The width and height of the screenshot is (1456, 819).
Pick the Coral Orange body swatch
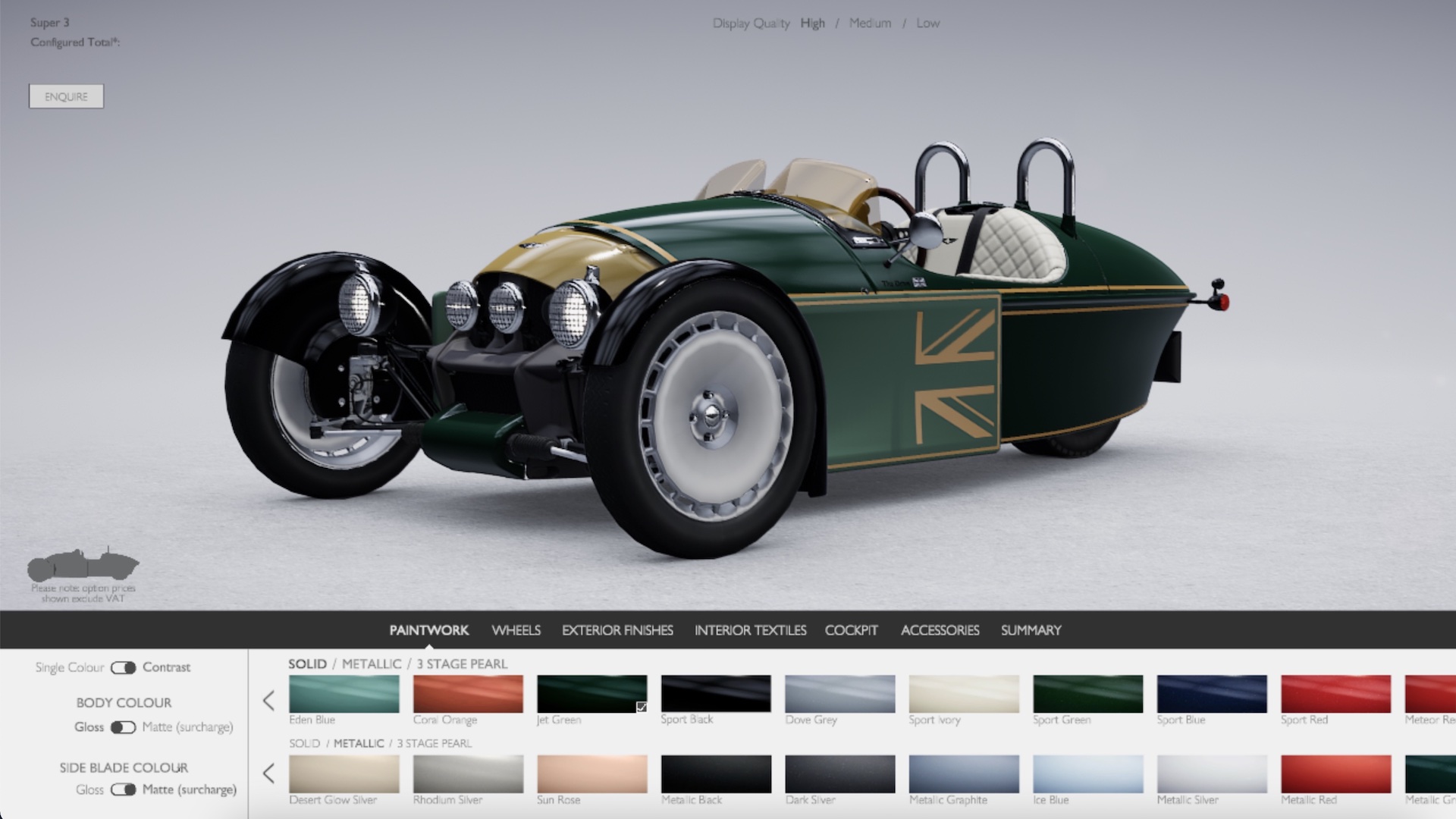(x=468, y=694)
